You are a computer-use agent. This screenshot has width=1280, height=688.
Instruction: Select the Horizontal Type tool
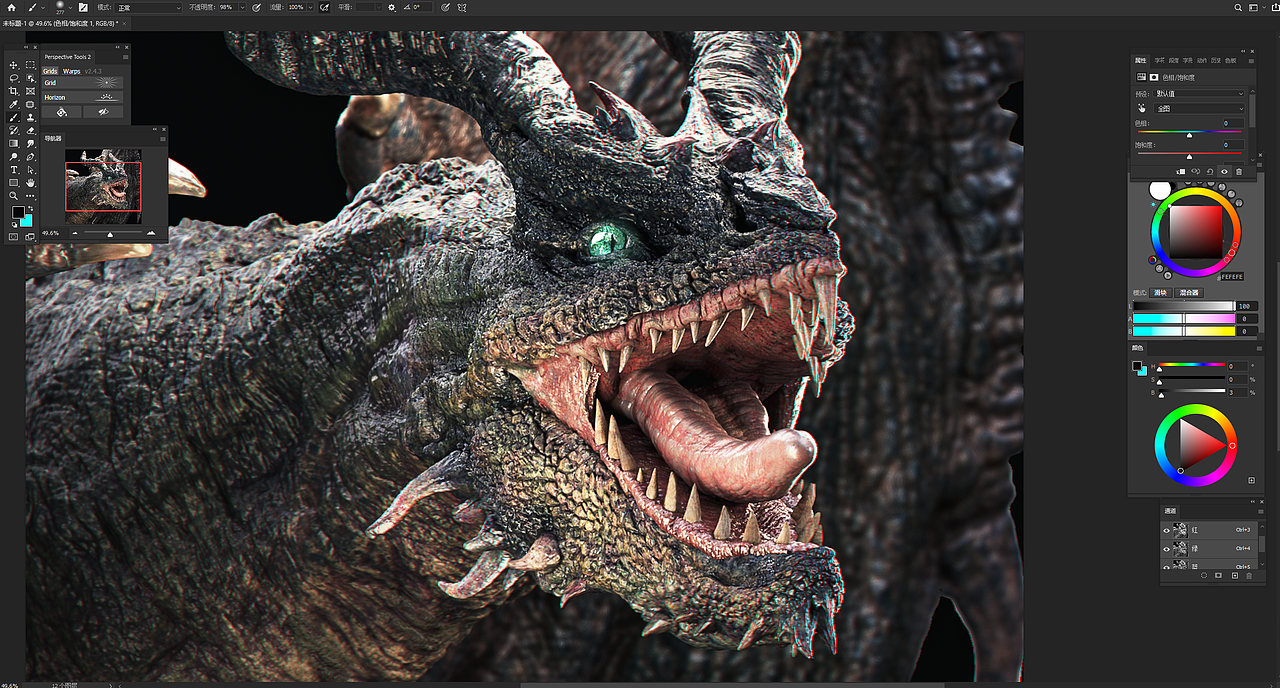pyautogui.click(x=13, y=170)
